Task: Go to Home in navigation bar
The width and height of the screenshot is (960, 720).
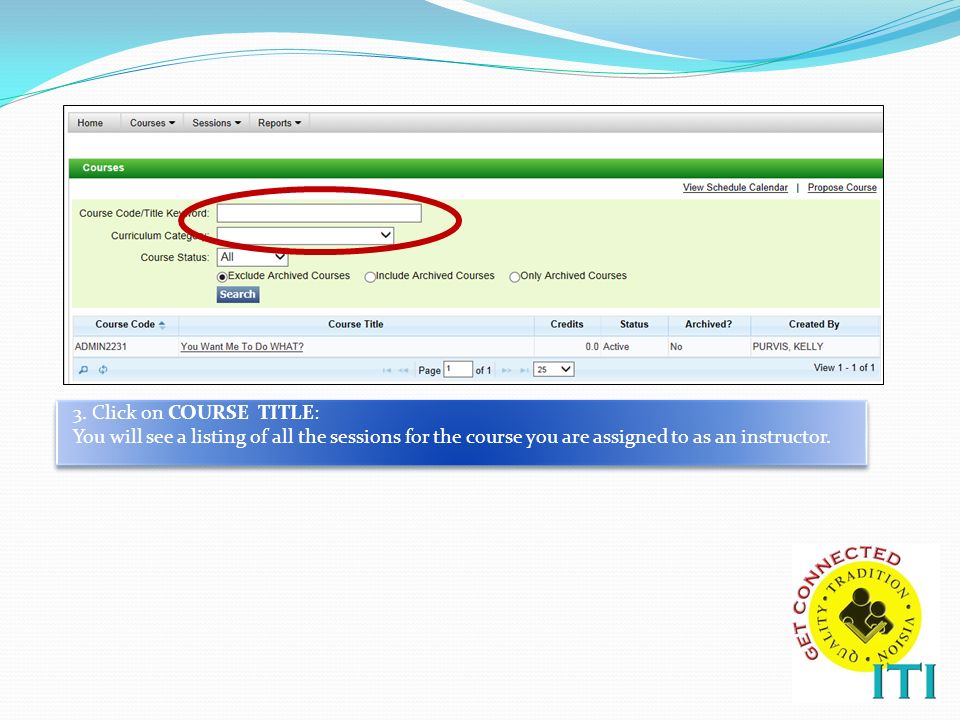Action: (90, 122)
